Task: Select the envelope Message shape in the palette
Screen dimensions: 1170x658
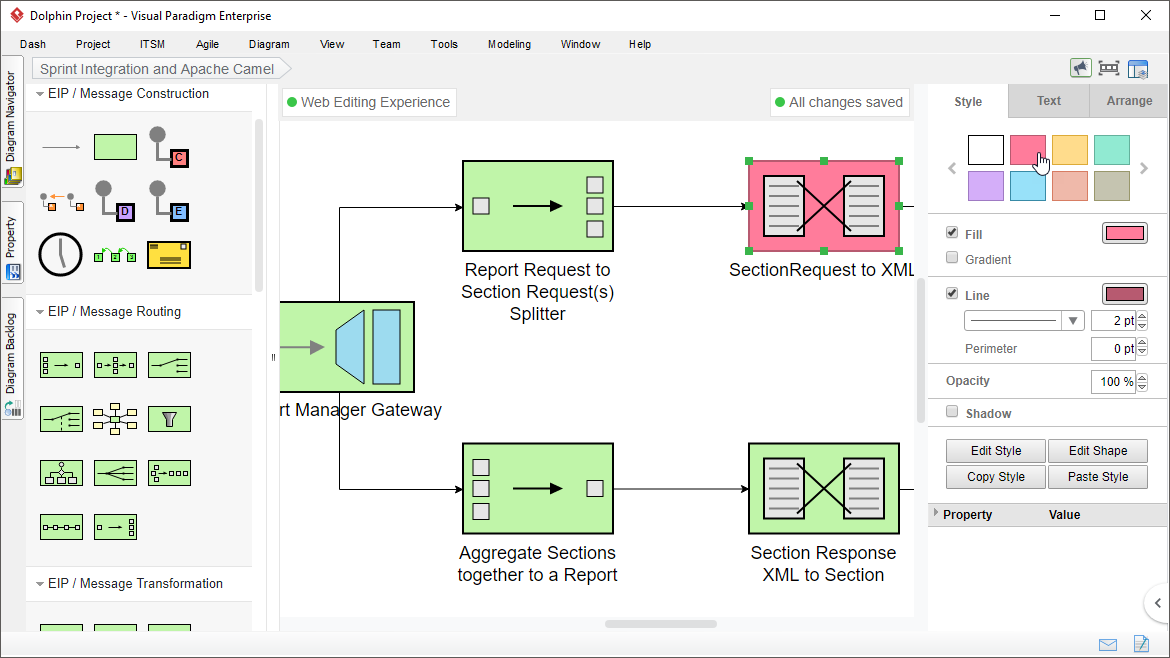Action: (x=169, y=254)
